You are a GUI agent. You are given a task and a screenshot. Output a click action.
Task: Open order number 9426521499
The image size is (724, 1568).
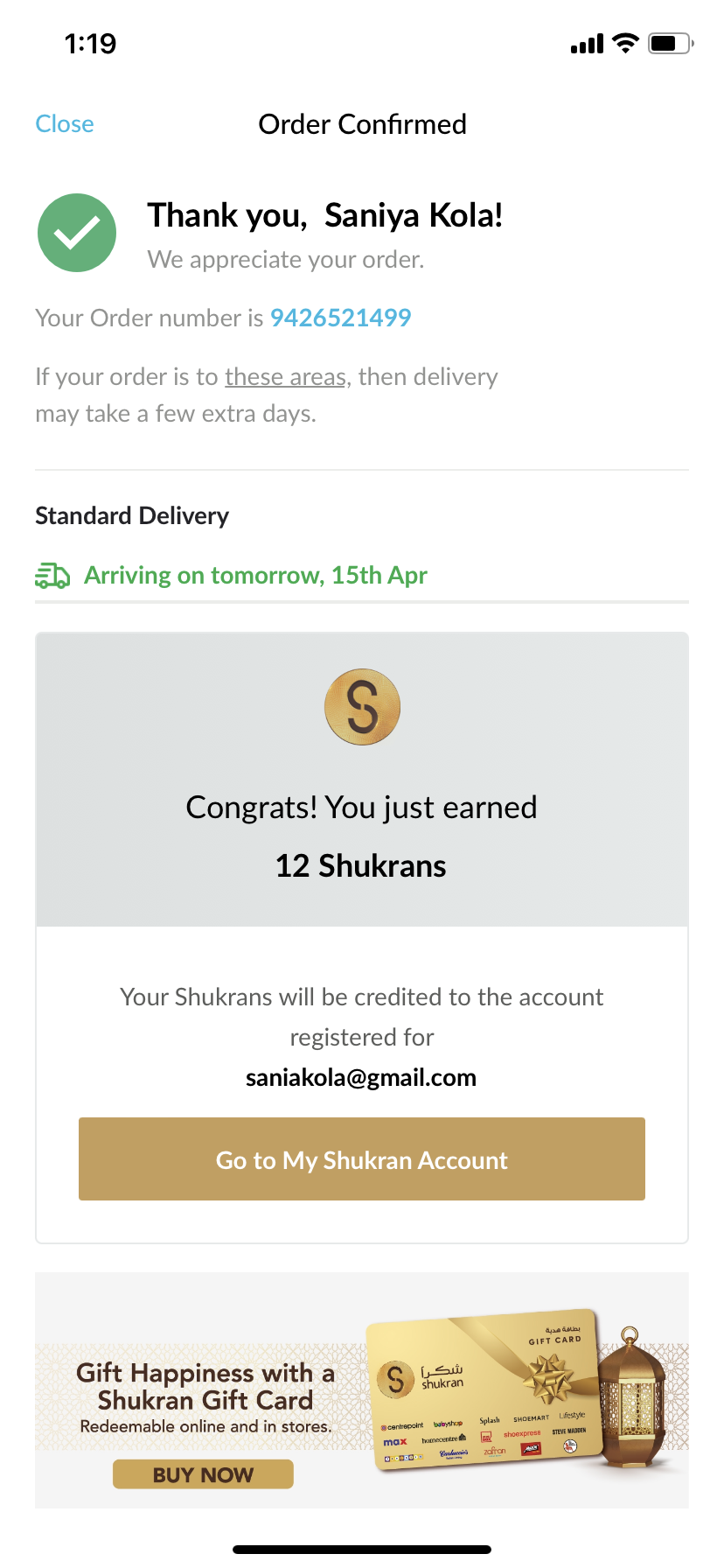pyautogui.click(x=340, y=318)
